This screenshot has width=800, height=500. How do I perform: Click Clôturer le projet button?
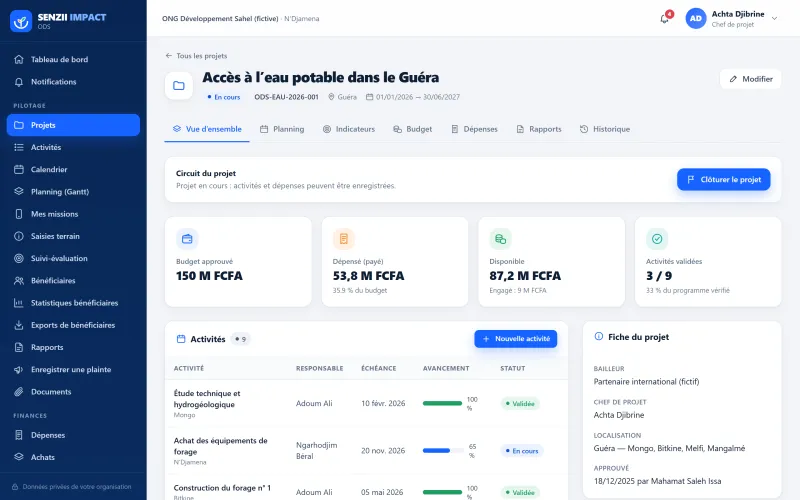(723, 180)
